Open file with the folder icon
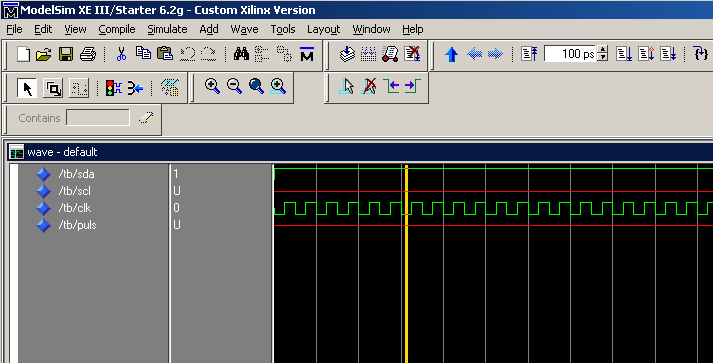The height and width of the screenshot is (363, 713). (44, 55)
